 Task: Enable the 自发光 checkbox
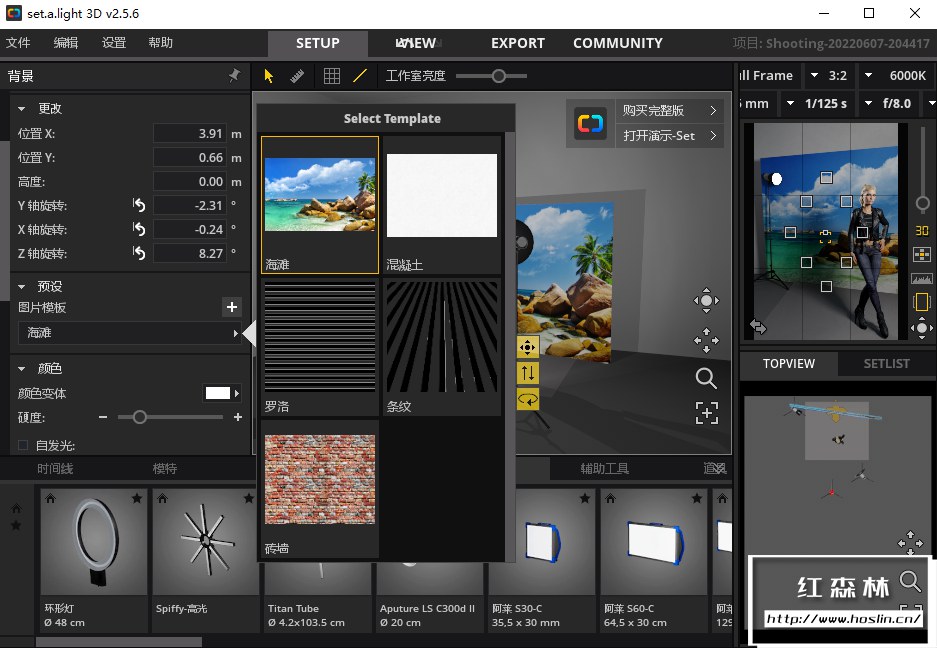23,445
